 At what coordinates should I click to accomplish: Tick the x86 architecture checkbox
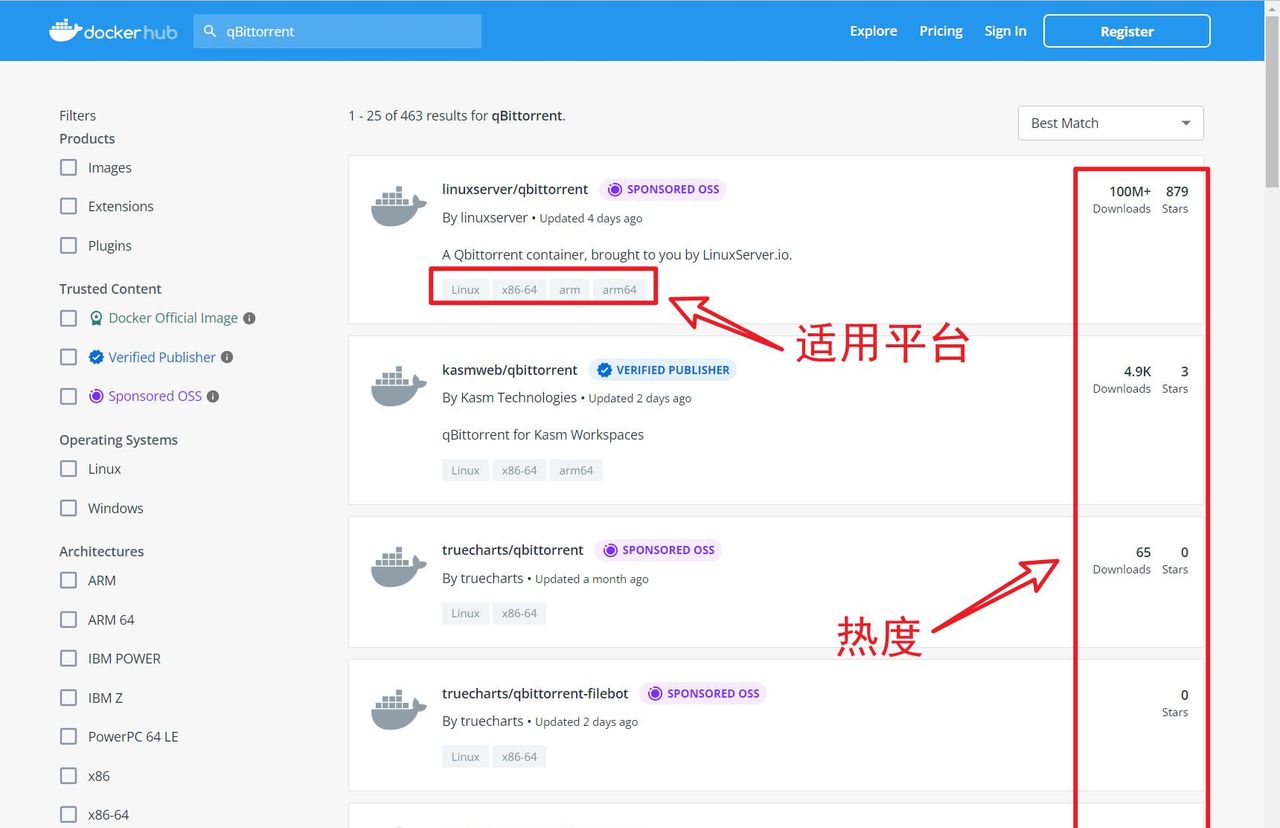point(68,775)
